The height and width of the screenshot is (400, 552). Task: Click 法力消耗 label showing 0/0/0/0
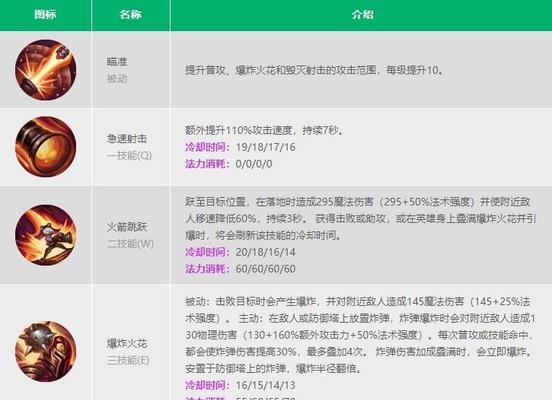click(208, 164)
